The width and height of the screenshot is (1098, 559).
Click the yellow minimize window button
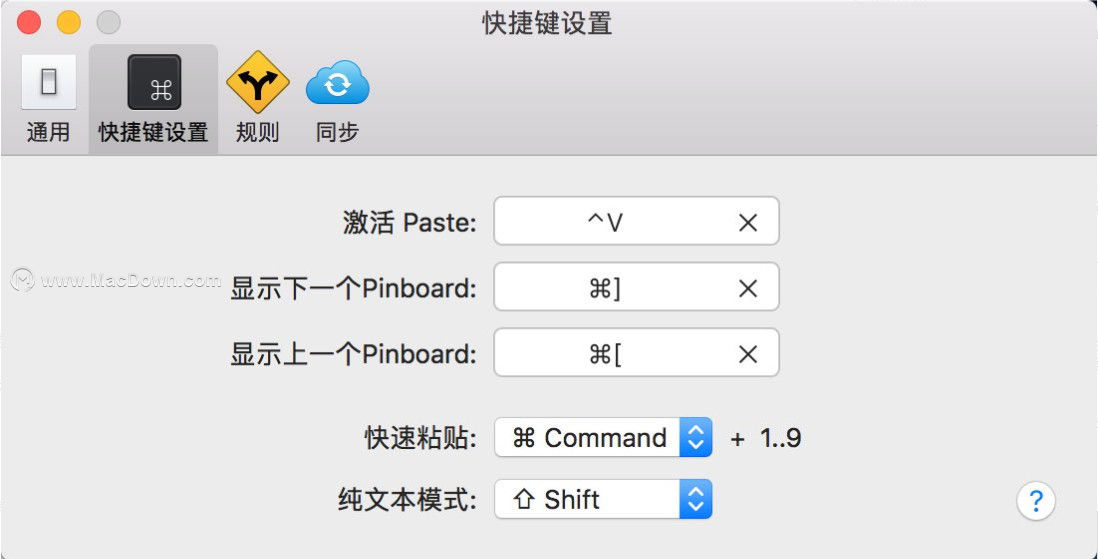coord(69,22)
